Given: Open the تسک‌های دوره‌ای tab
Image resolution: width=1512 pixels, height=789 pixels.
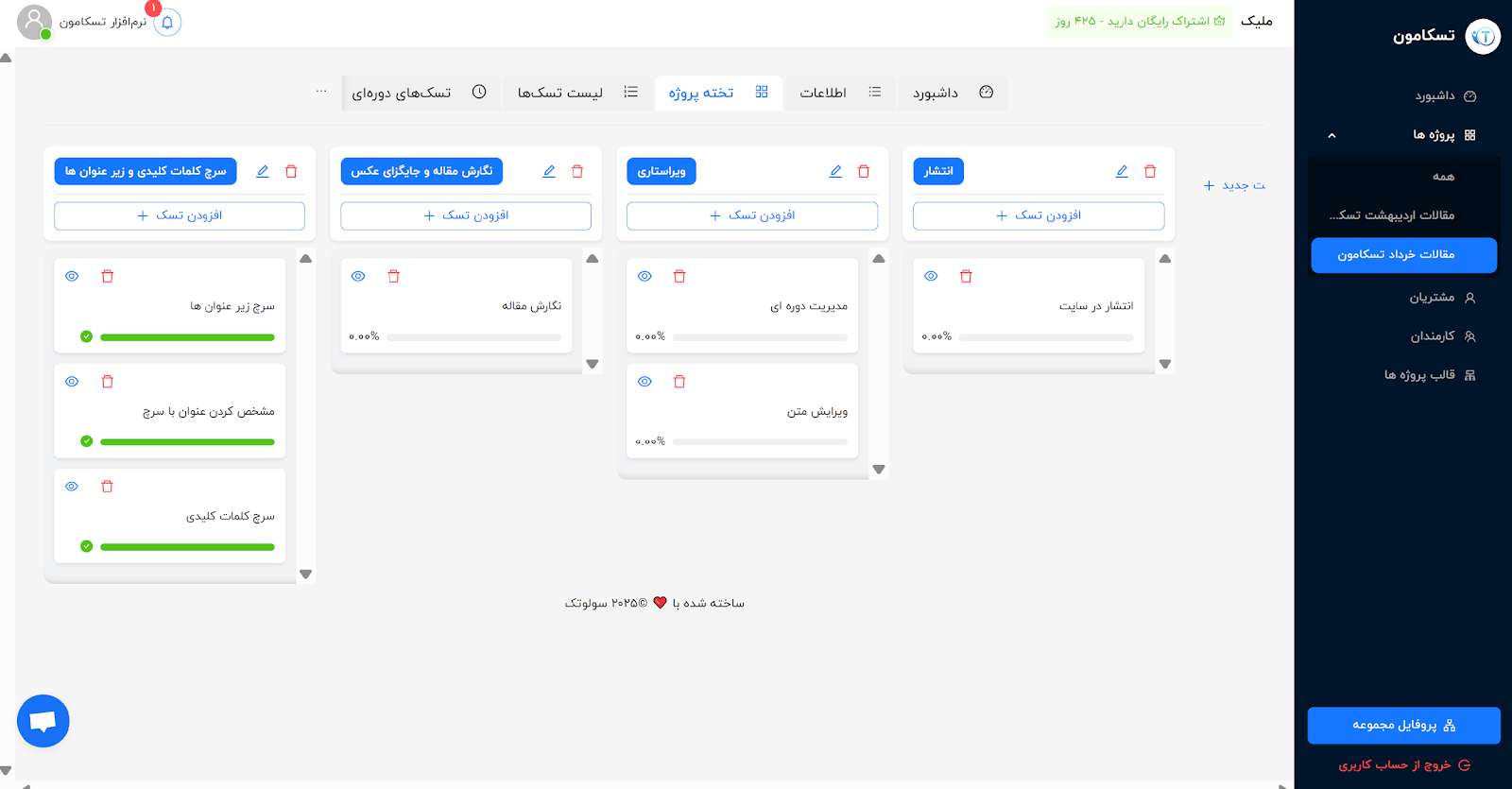Looking at the screenshot, I should pyautogui.click(x=418, y=93).
